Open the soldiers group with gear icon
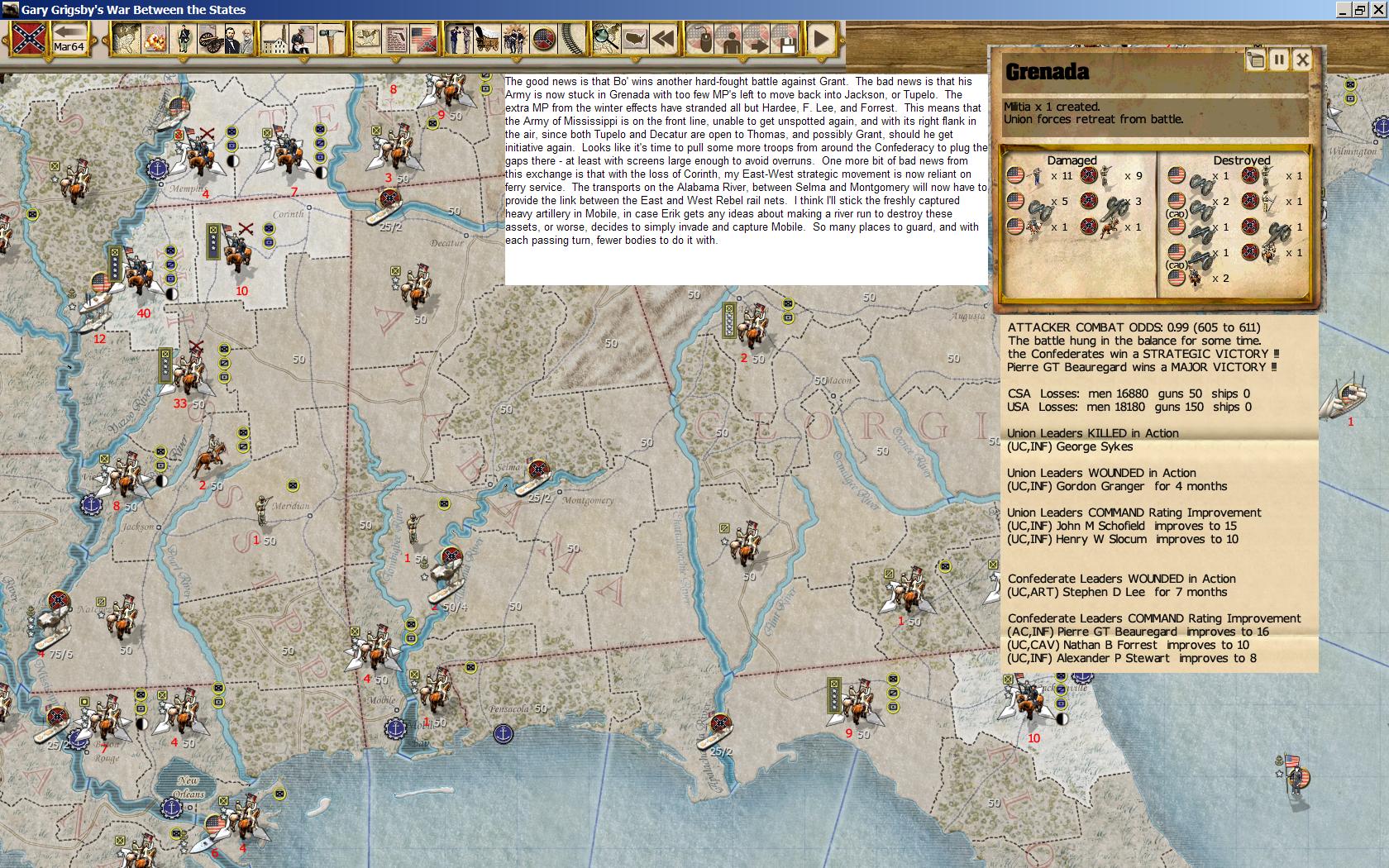This screenshot has height=868, width=1389. pos(515,39)
